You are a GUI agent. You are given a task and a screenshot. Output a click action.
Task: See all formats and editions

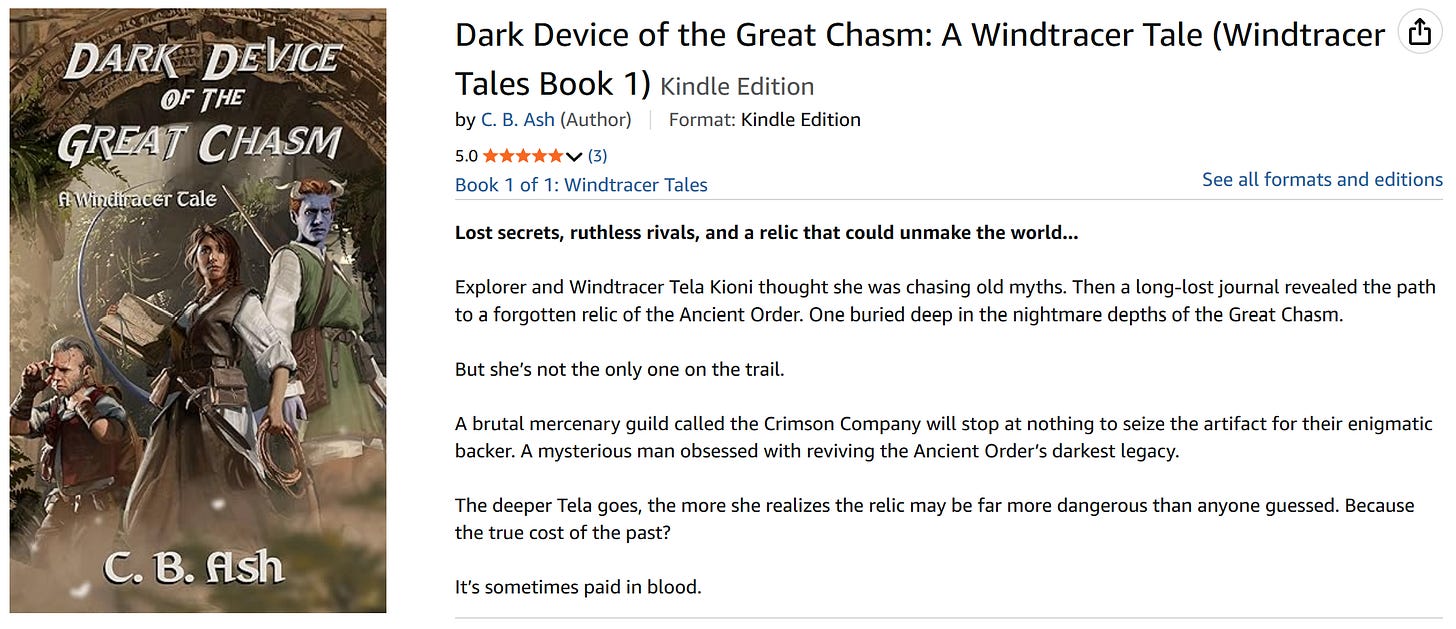click(x=1321, y=179)
